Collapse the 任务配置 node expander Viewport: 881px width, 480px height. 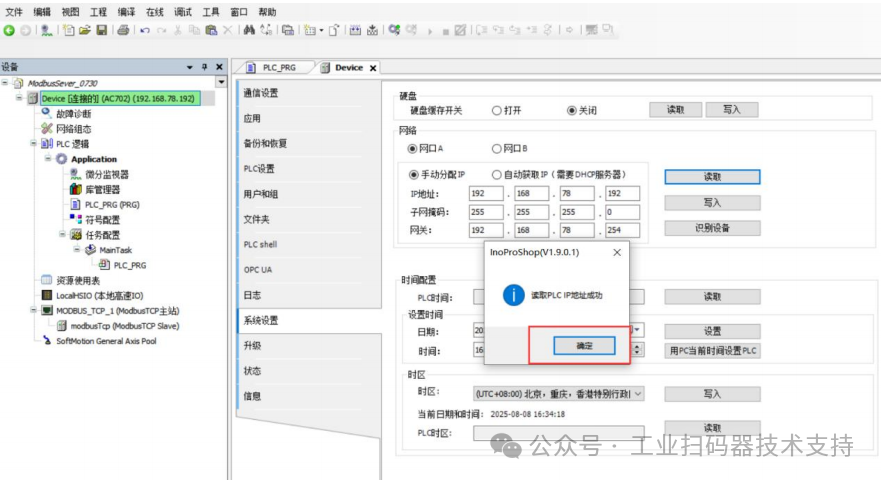point(62,234)
